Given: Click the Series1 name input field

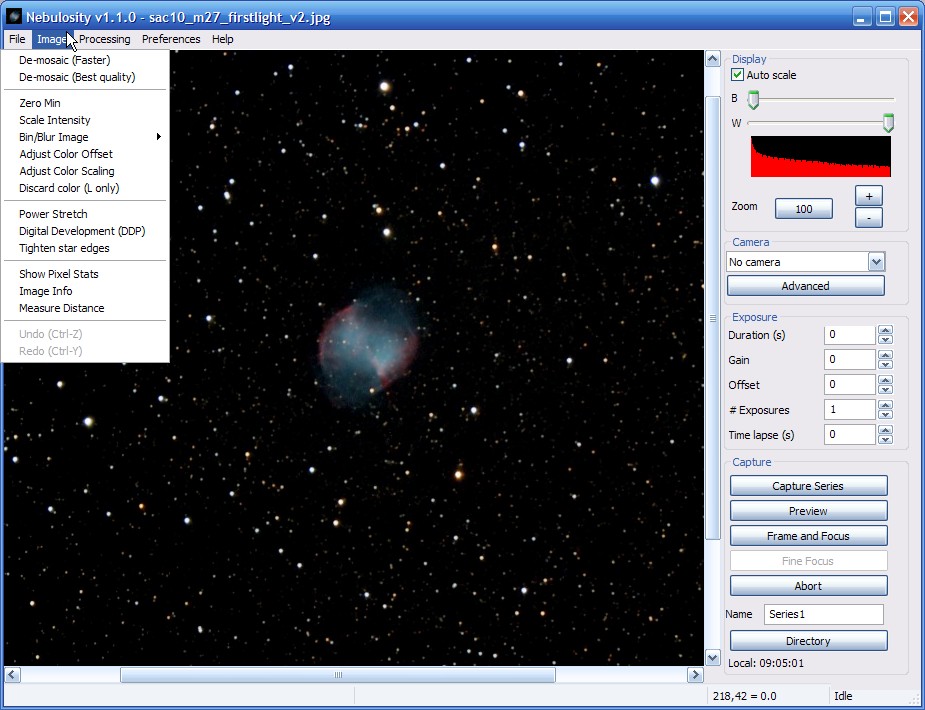Looking at the screenshot, I should point(823,614).
